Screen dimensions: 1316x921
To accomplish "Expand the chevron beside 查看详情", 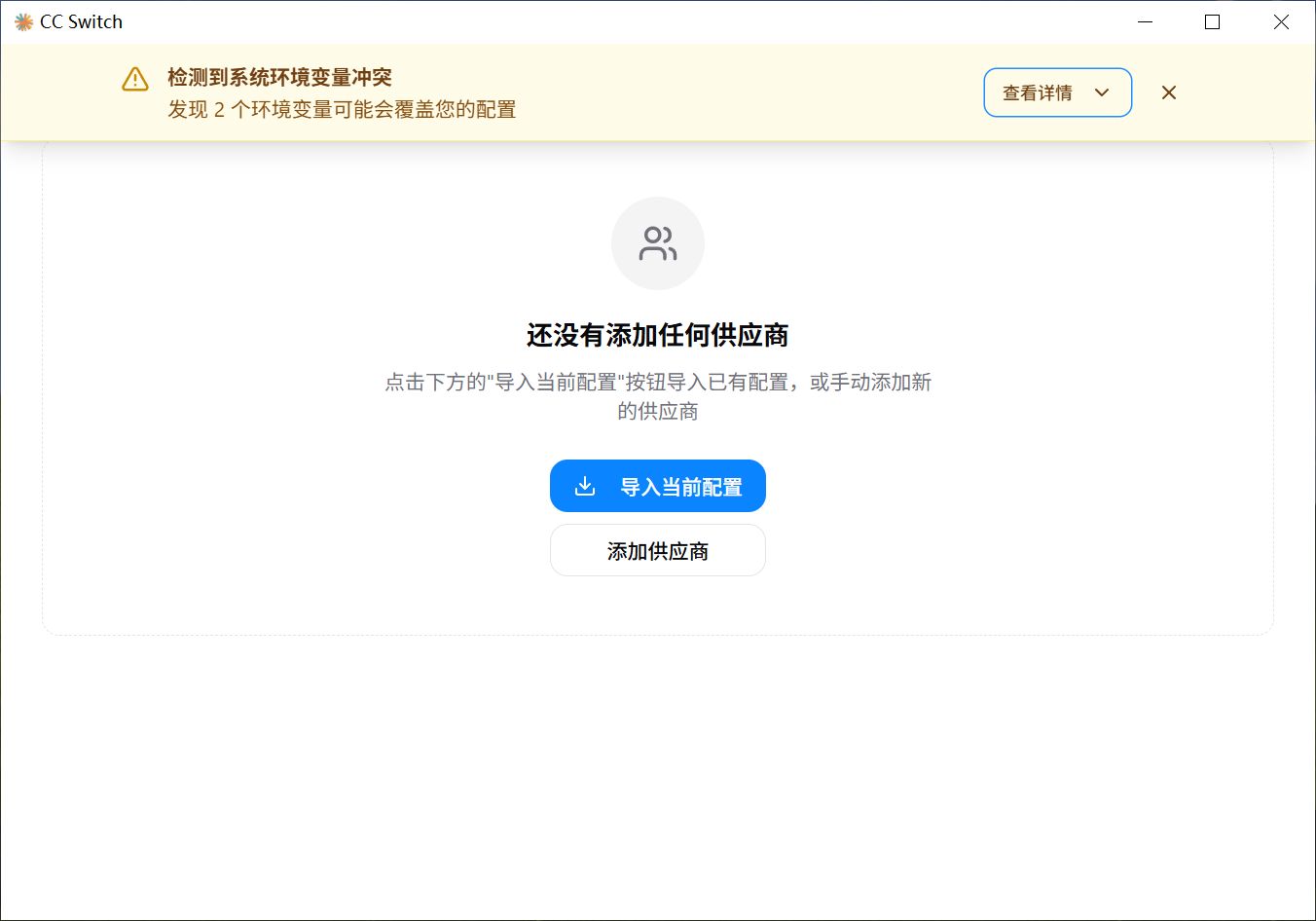I will tap(1102, 92).
